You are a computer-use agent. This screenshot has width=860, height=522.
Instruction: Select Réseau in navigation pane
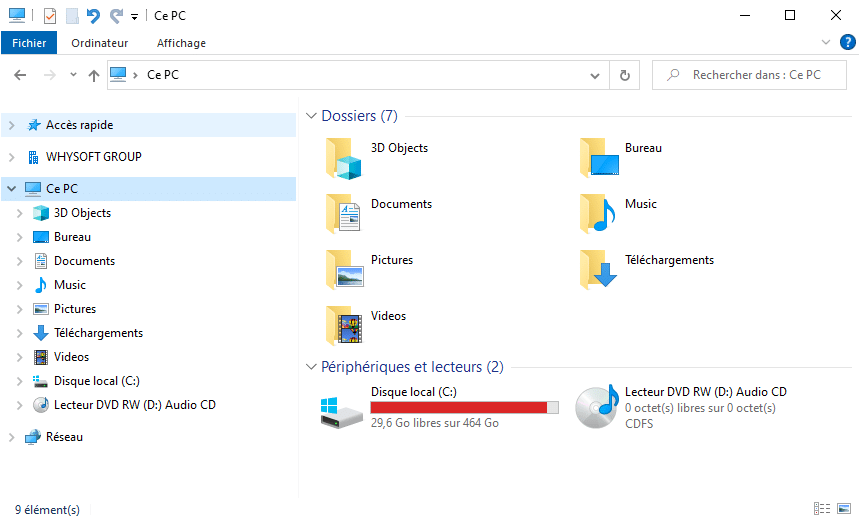pos(64,437)
